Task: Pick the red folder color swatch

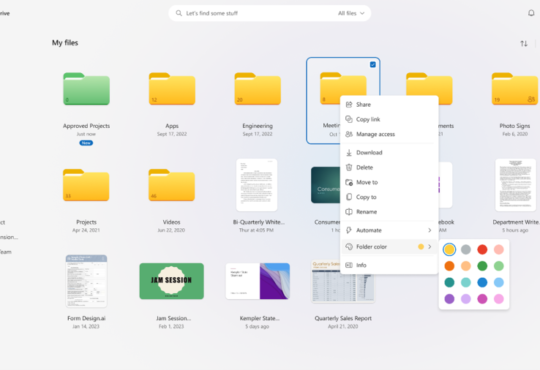Action: [482, 249]
